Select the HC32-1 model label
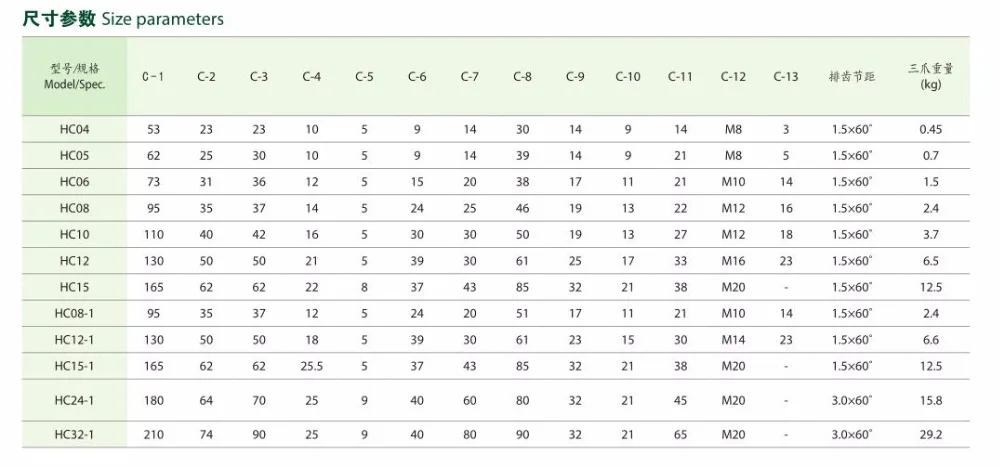1000x467 pixels. tap(75, 434)
